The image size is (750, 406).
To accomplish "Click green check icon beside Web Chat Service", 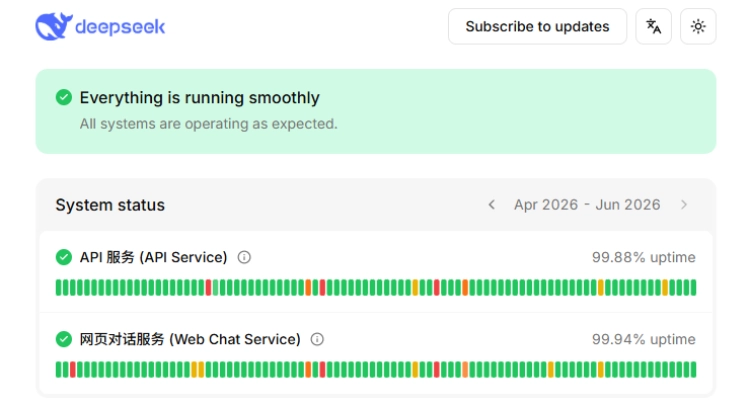I will click(64, 340).
